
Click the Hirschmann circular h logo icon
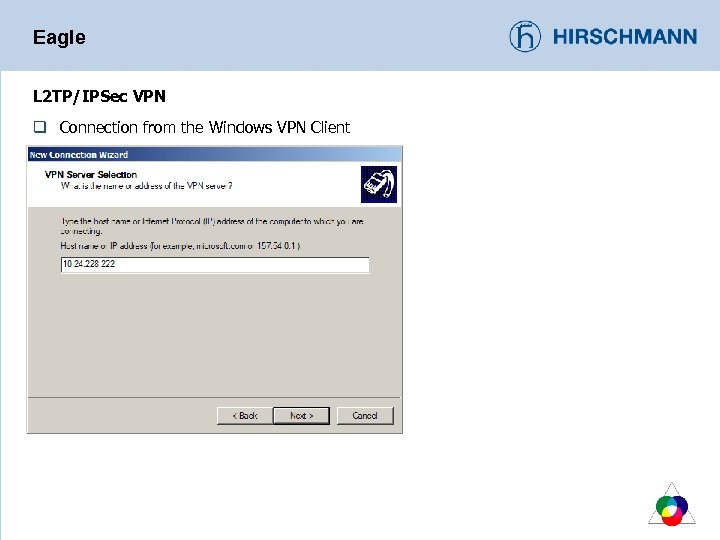pos(525,36)
